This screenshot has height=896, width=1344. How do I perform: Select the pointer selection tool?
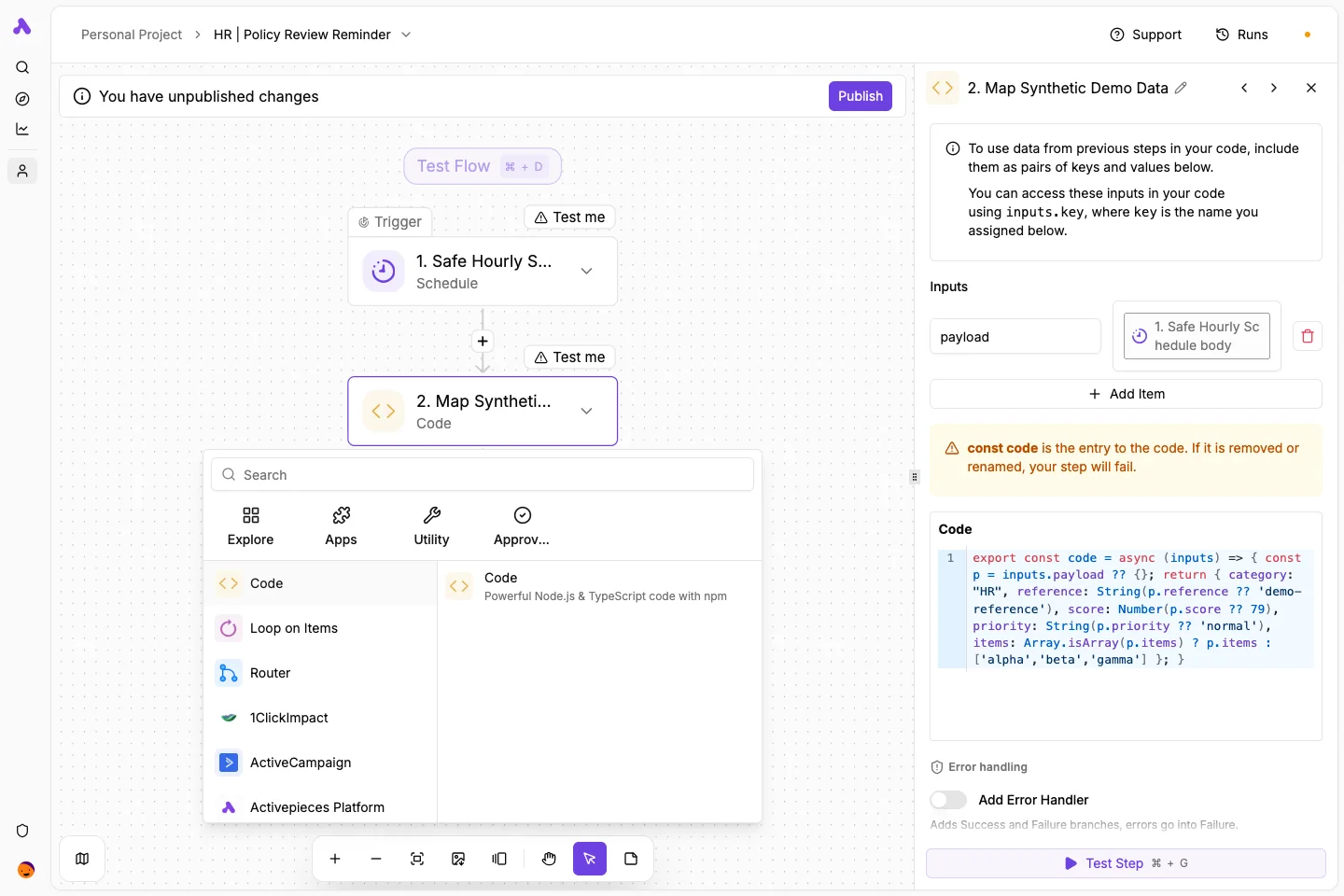(590, 859)
